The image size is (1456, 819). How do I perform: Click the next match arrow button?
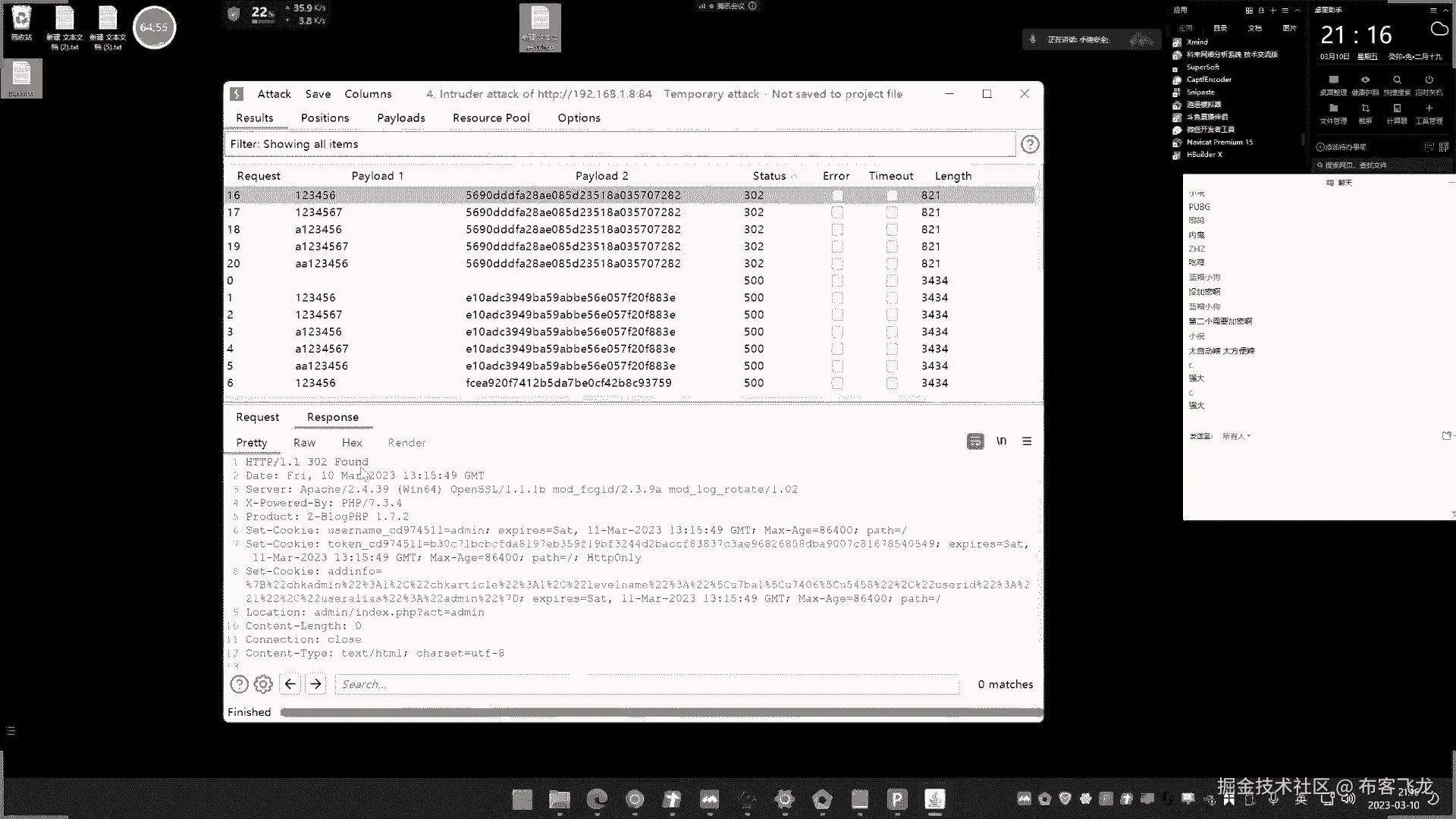point(315,684)
